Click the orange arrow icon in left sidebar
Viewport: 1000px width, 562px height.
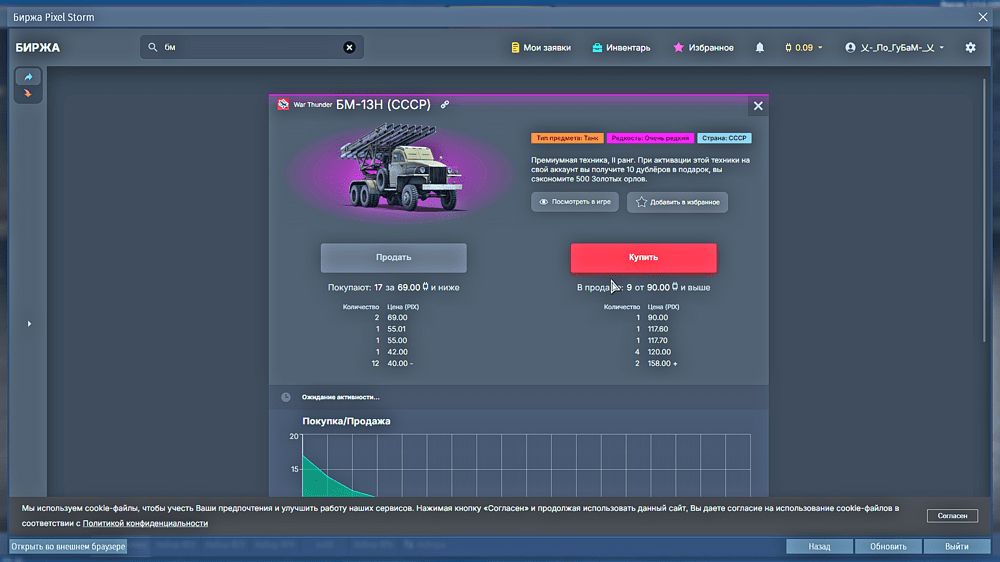[28, 94]
